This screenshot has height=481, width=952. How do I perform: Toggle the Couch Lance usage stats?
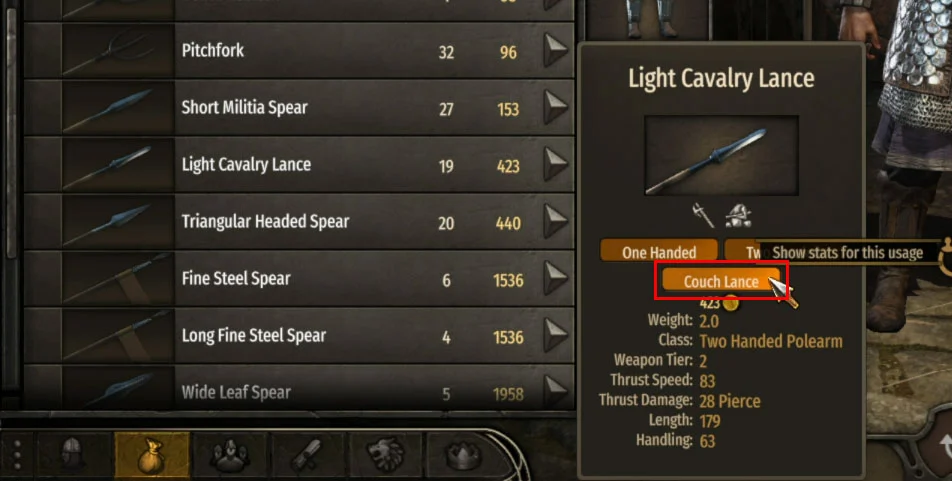tap(721, 281)
